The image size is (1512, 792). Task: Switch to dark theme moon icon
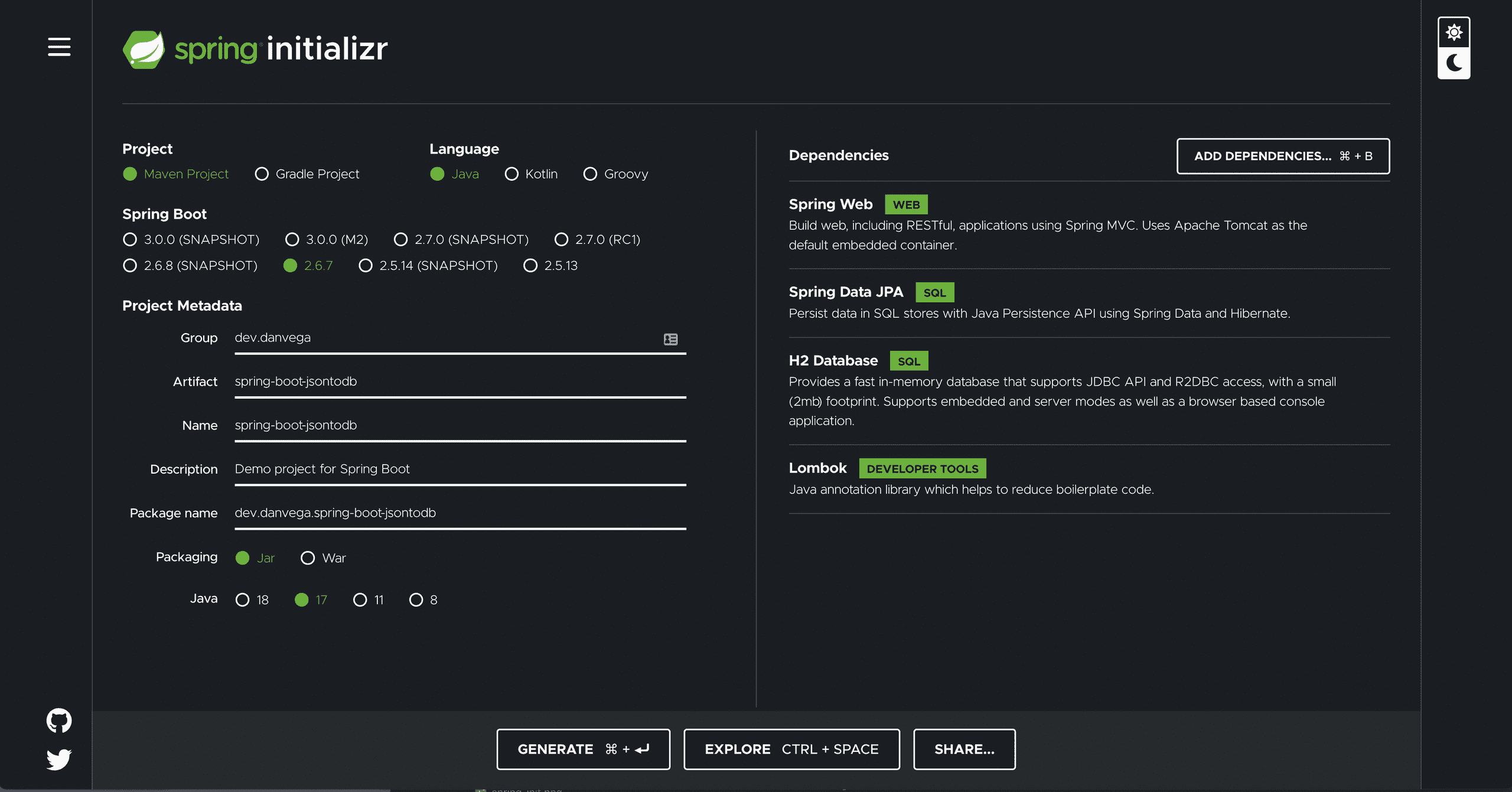point(1454,63)
